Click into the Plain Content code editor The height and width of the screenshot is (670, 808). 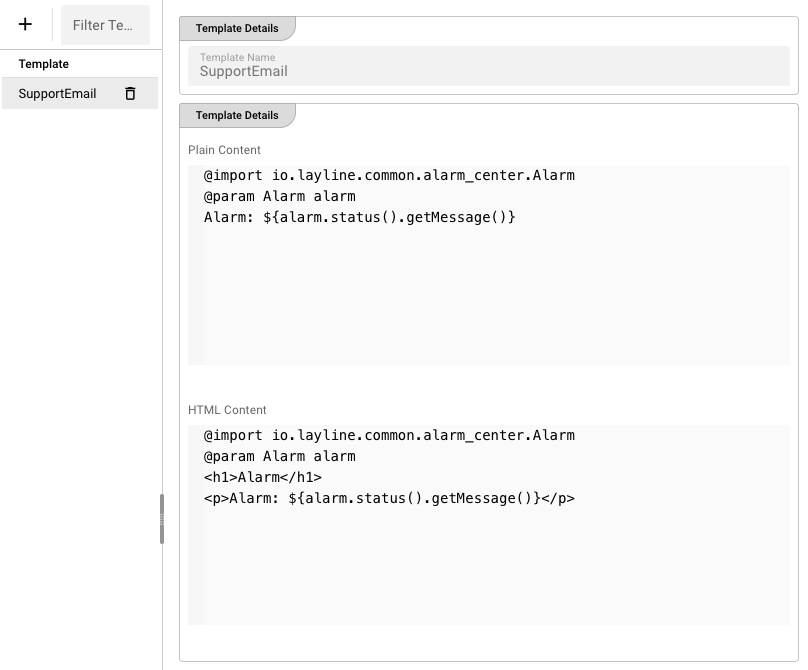pos(489,265)
